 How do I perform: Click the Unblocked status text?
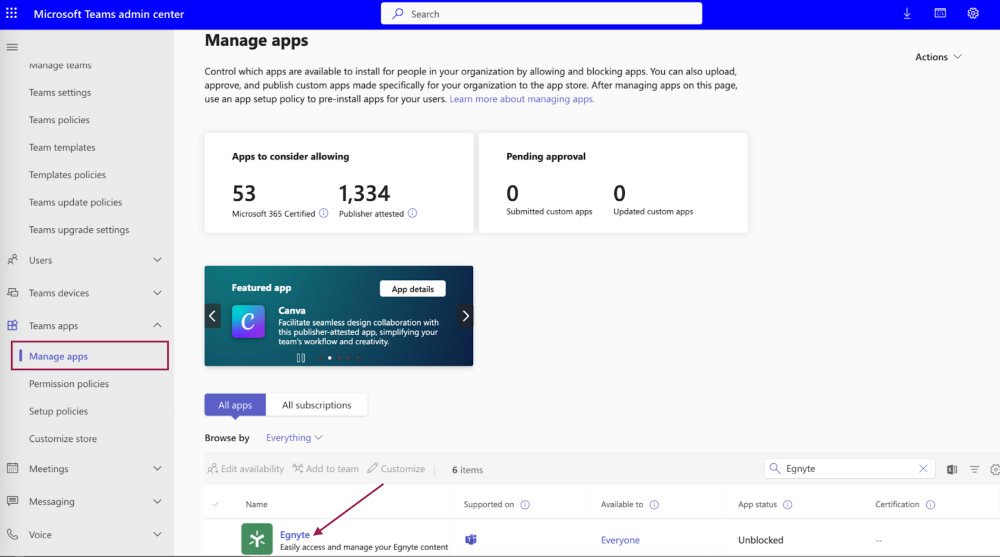click(x=760, y=540)
